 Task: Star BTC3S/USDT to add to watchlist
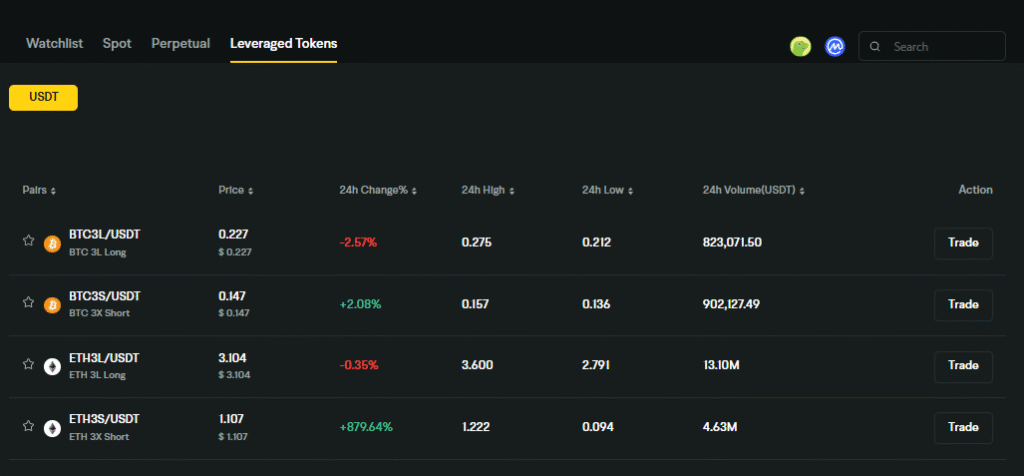pos(28,302)
